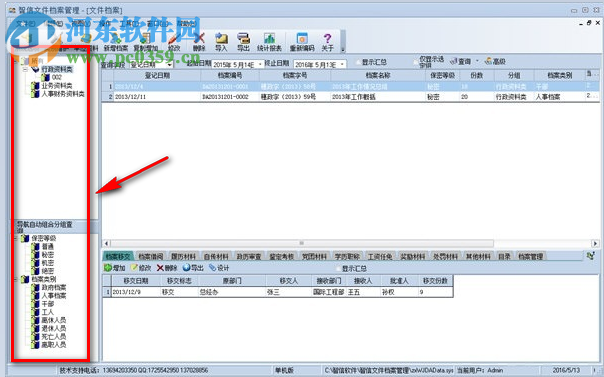Select the 普通 secrecy level node
This screenshot has height=377, width=604.
(48, 246)
